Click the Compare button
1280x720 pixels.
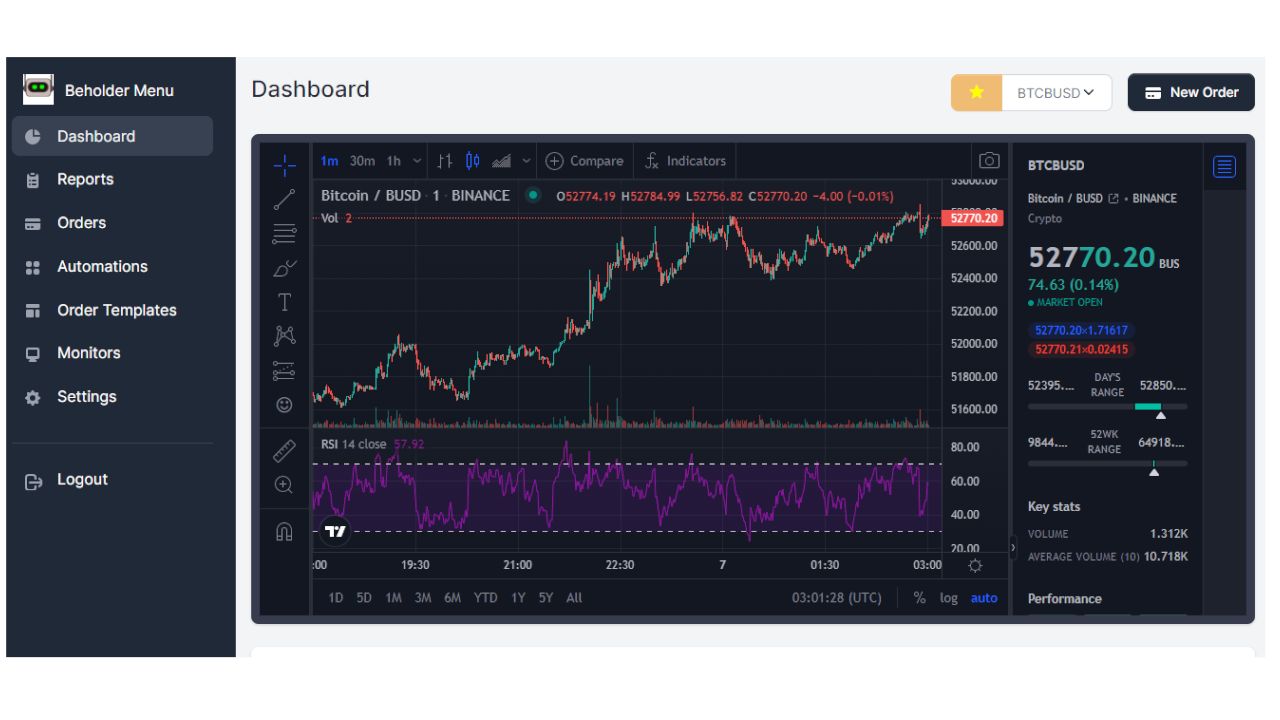click(585, 161)
